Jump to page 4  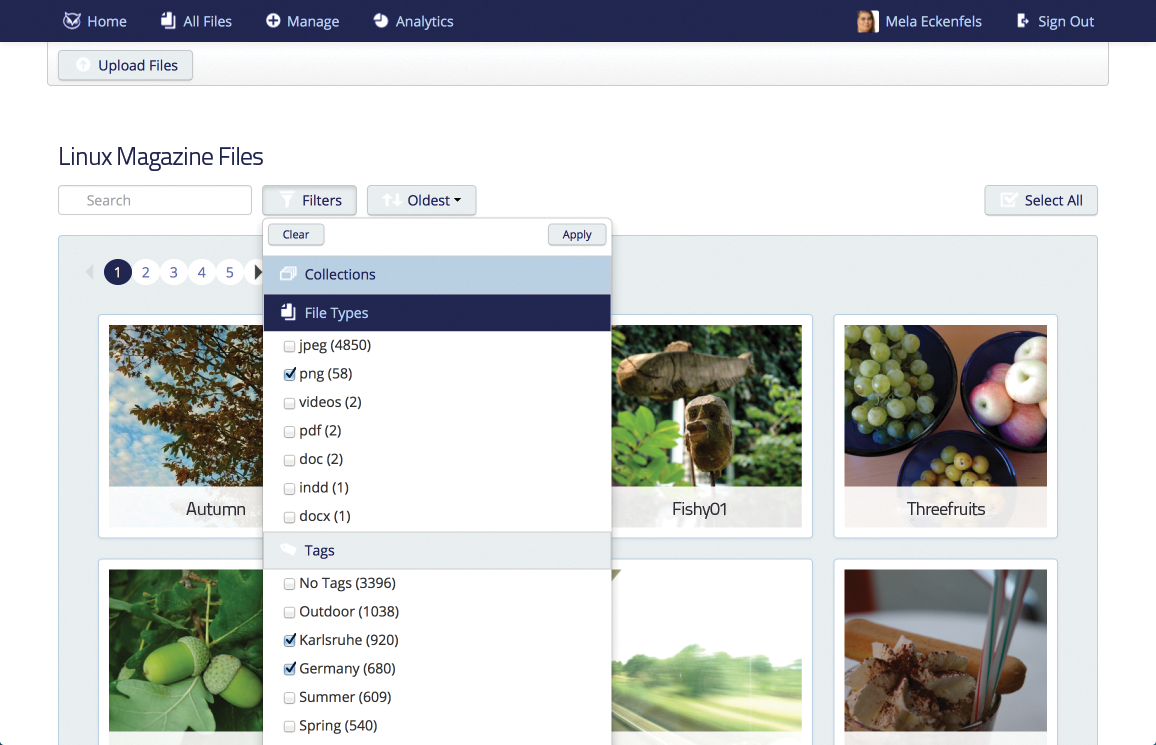[x=201, y=273]
